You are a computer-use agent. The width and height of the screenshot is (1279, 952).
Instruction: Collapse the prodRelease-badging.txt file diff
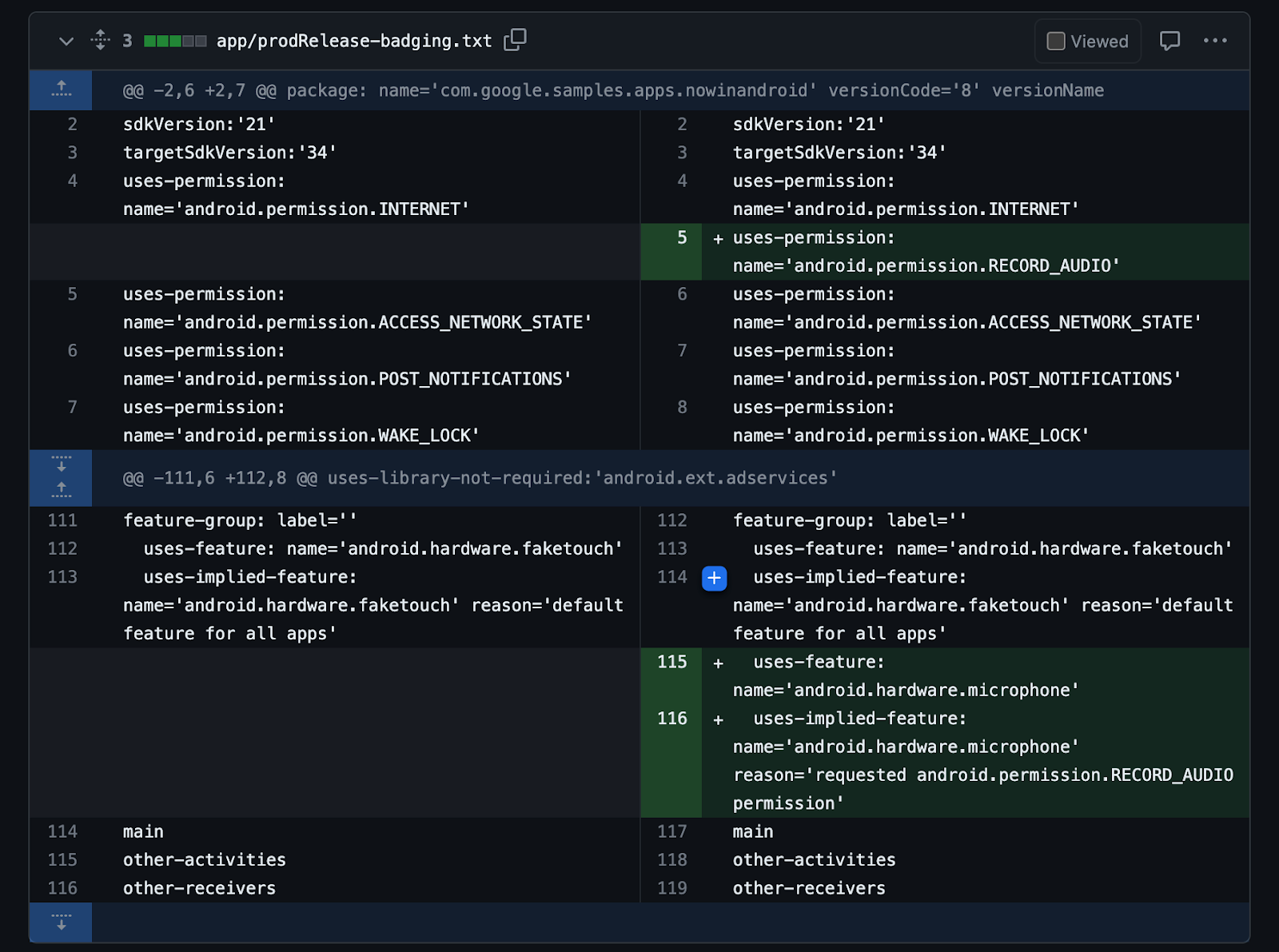[x=66, y=41]
